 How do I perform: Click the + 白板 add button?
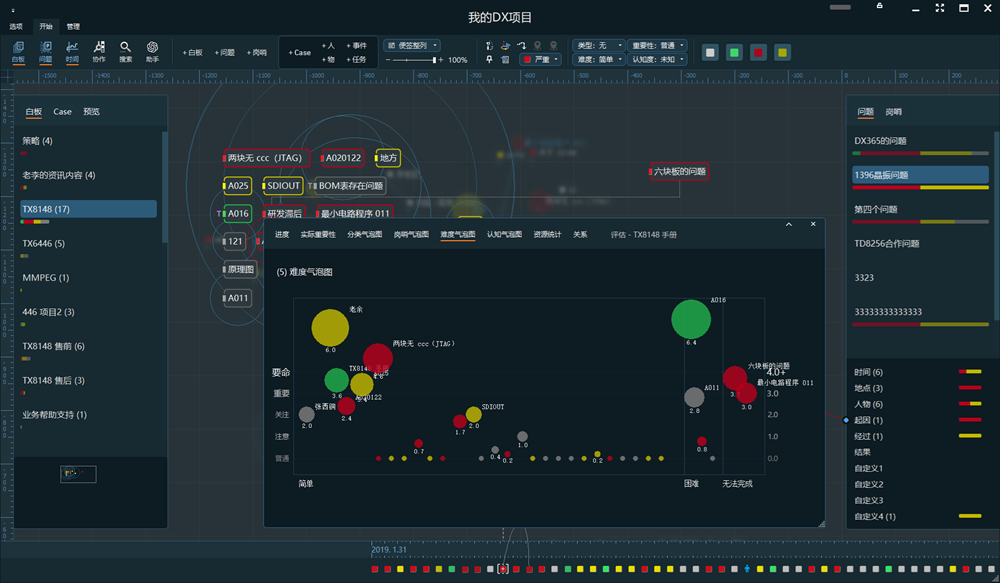tap(192, 53)
